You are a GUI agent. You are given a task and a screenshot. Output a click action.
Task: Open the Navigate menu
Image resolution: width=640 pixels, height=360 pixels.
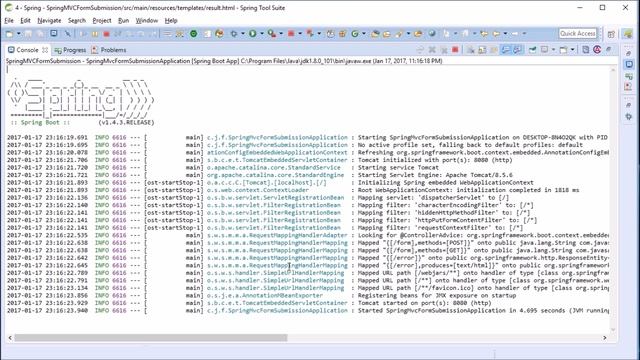pos(49,20)
